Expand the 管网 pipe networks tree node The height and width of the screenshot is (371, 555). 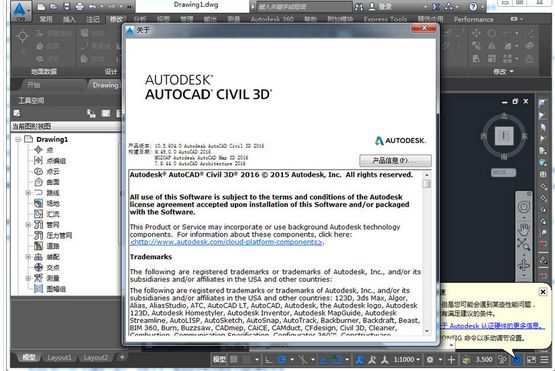pos(28,225)
